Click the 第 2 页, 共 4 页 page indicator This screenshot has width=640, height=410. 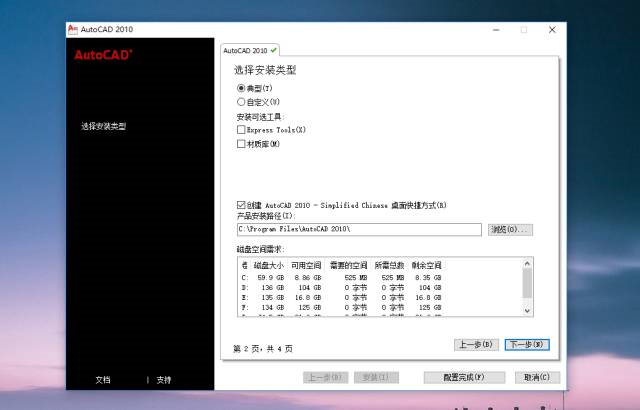(263, 349)
